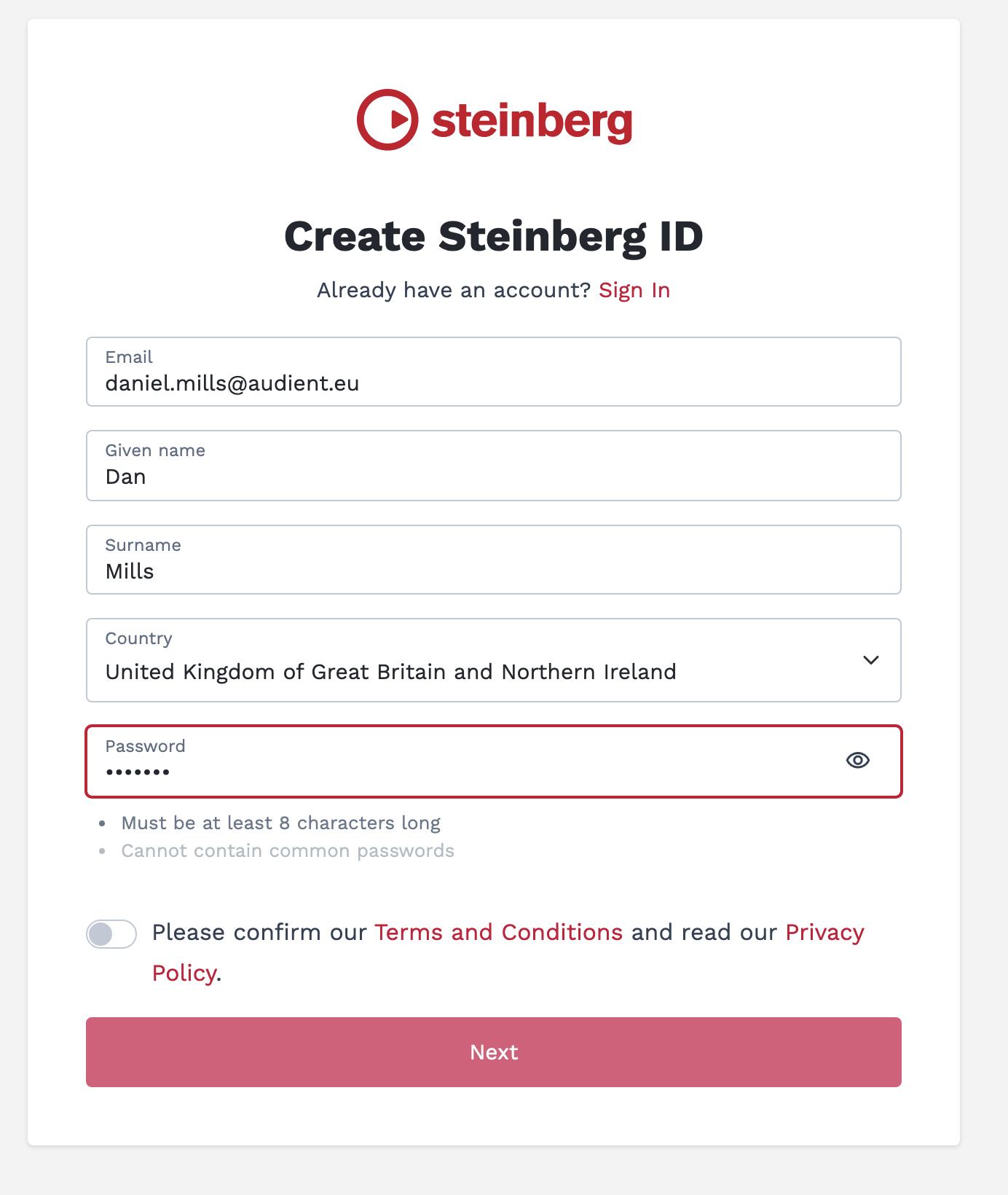Screen dimensions: 1008x1195
Task: Click the steinberg wordmark text logo
Action: coord(532,122)
